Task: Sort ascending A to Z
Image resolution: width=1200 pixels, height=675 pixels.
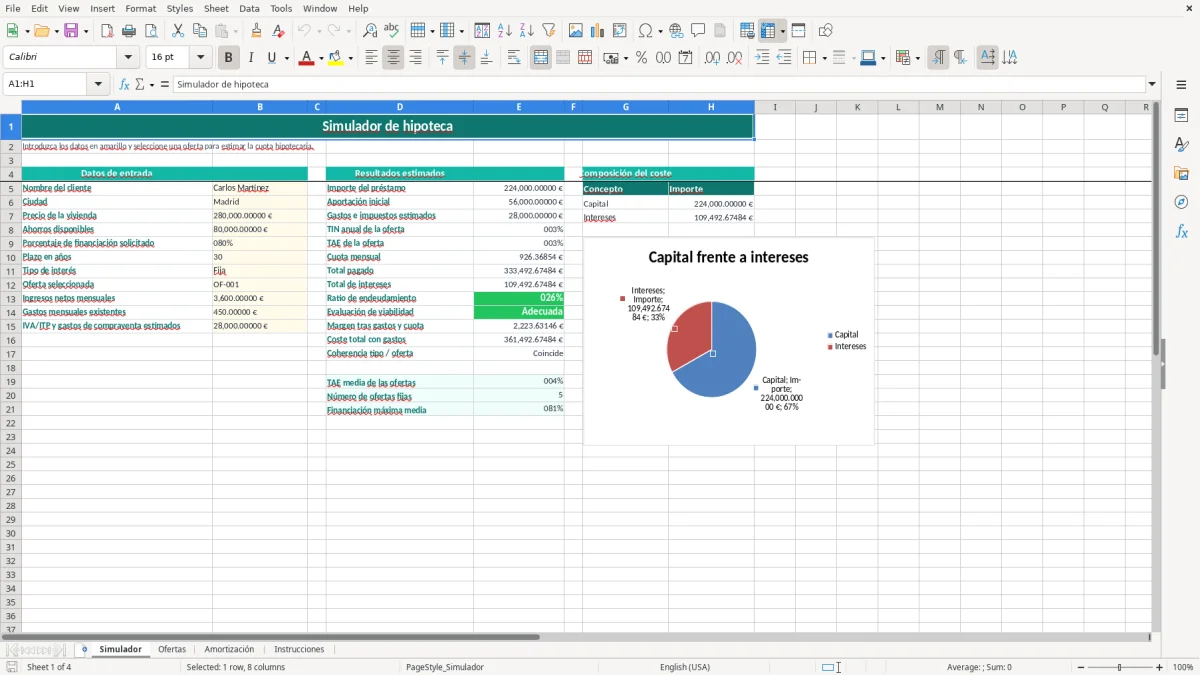Action: pos(505,31)
